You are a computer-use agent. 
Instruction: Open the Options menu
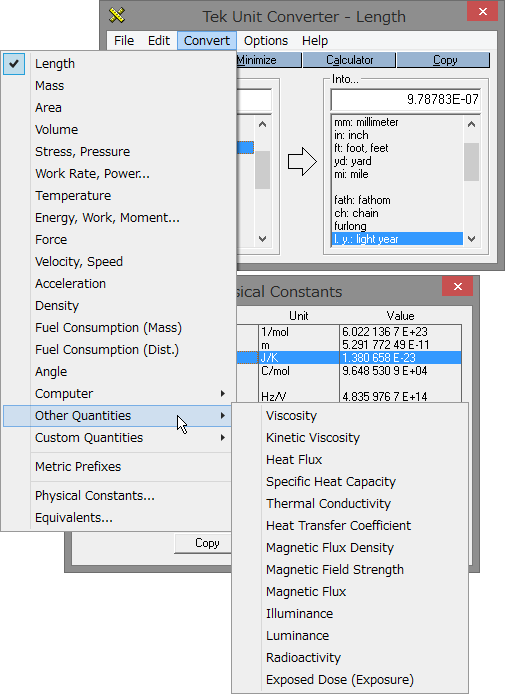tap(266, 41)
